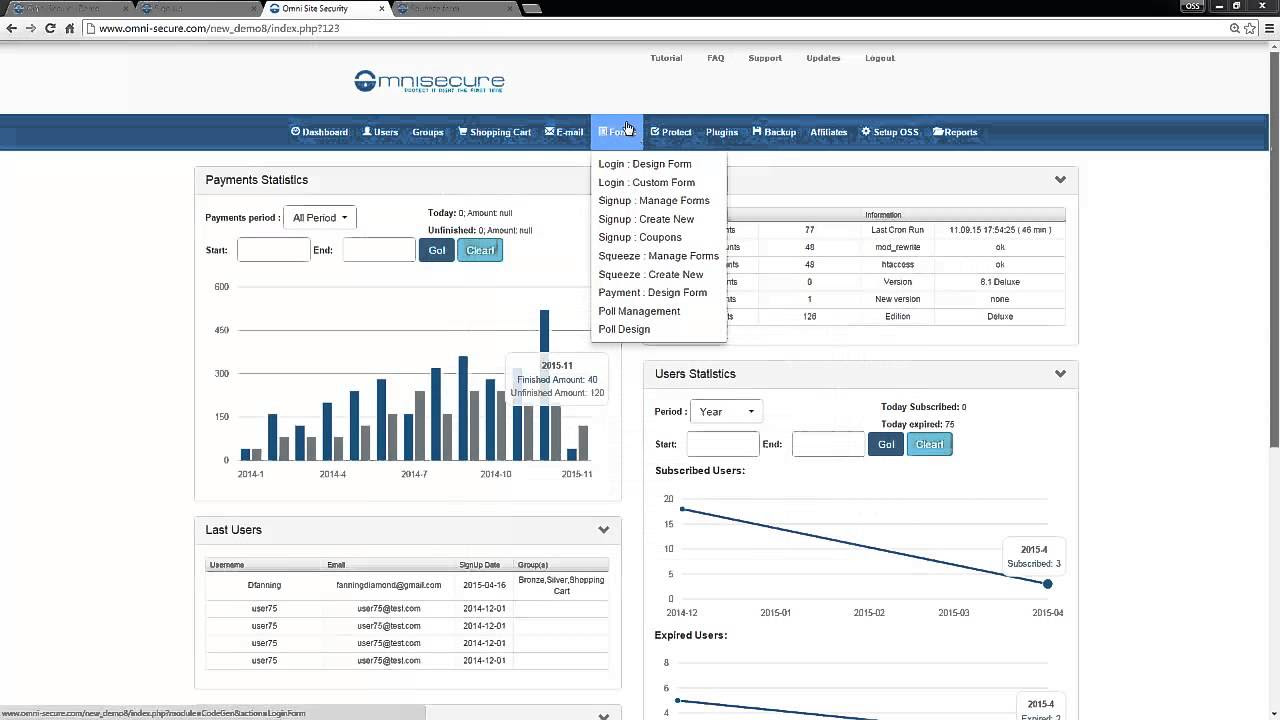Viewport: 1280px width, 720px height.
Task: Bookmark this page with the star icon
Action: click(x=1249, y=28)
